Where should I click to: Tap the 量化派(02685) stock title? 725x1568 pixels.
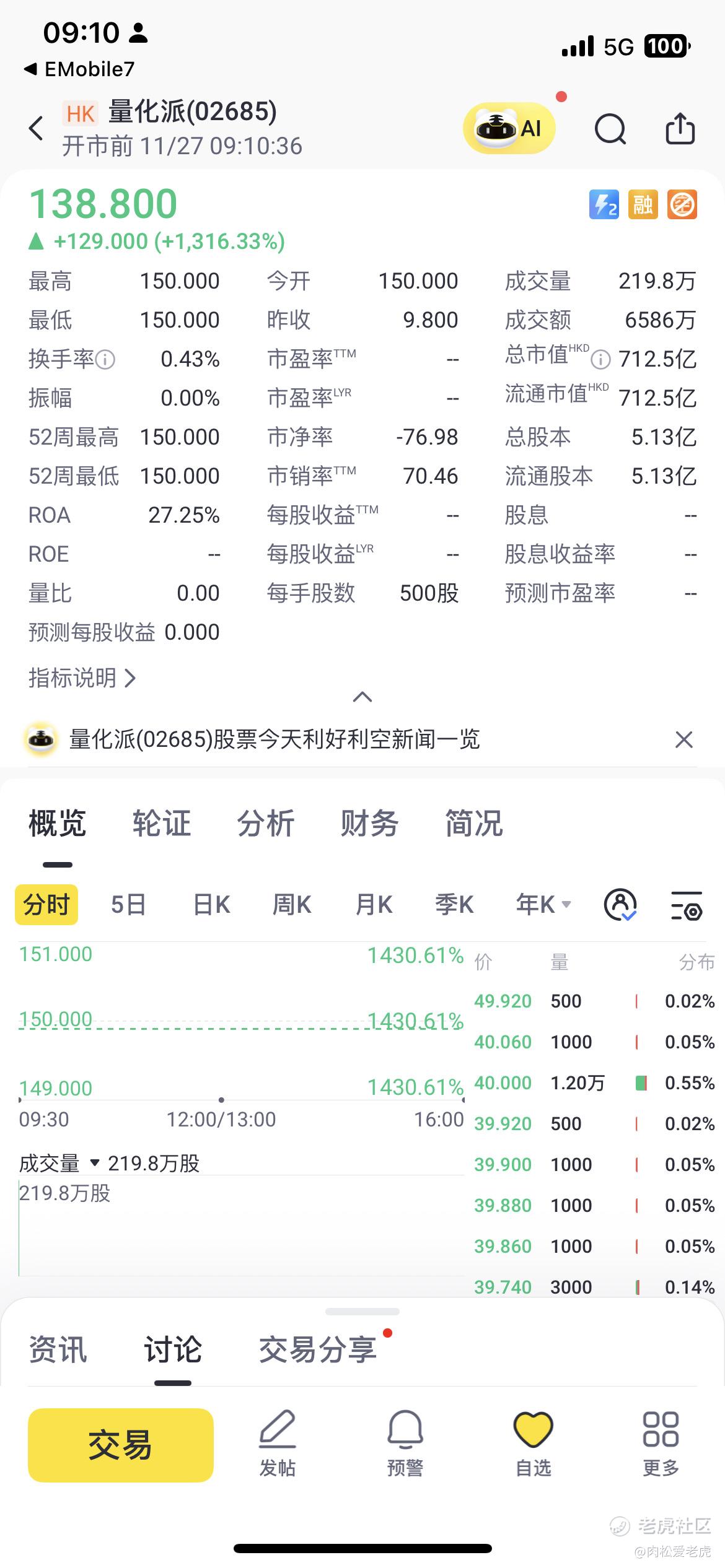coord(192,111)
